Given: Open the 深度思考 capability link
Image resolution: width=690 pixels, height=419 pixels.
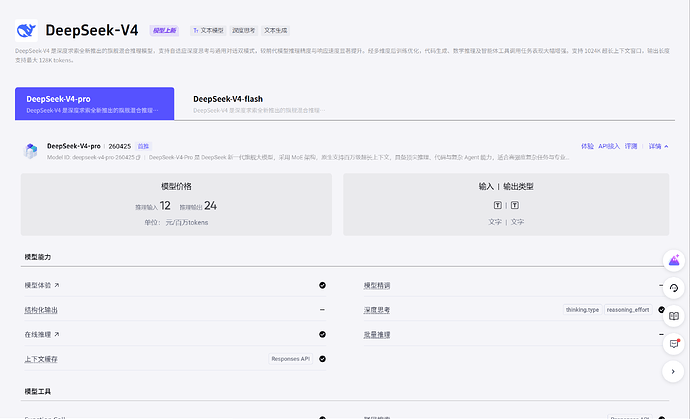Looking at the screenshot, I should pyautogui.click(x=377, y=310).
